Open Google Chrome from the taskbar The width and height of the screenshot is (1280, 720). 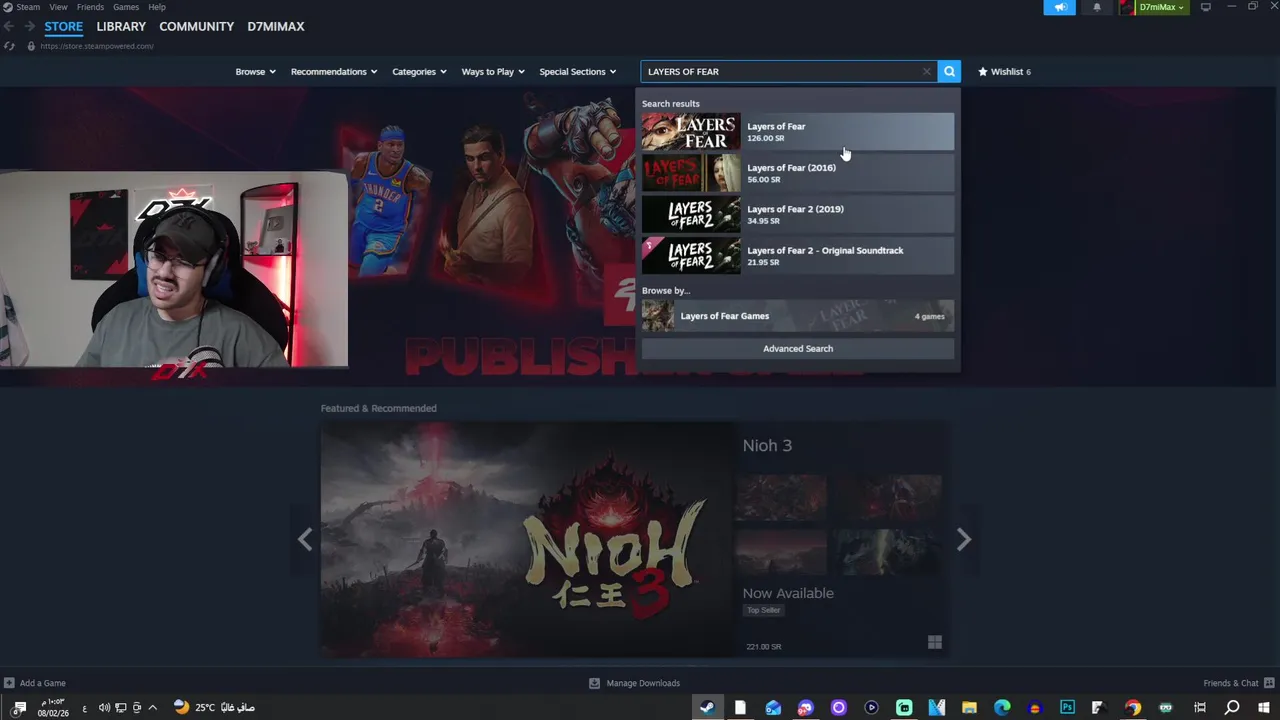(x=1133, y=707)
